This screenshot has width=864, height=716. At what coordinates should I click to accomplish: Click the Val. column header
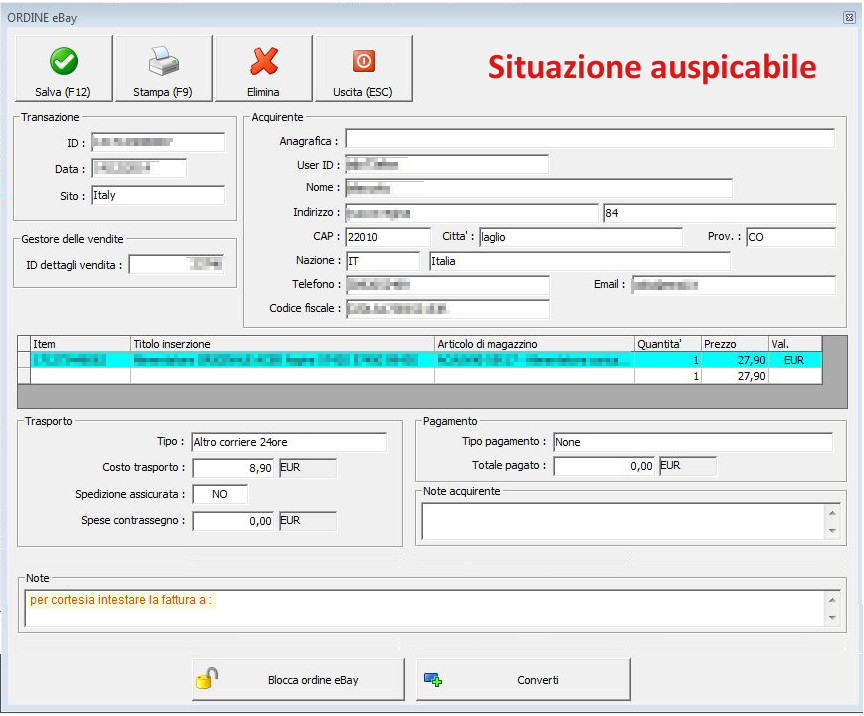point(795,344)
